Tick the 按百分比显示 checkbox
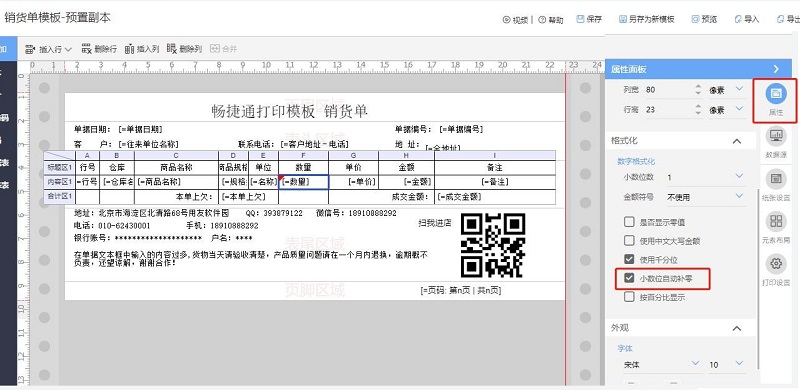Screen dimensions: 800x390 tap(629, 297)
